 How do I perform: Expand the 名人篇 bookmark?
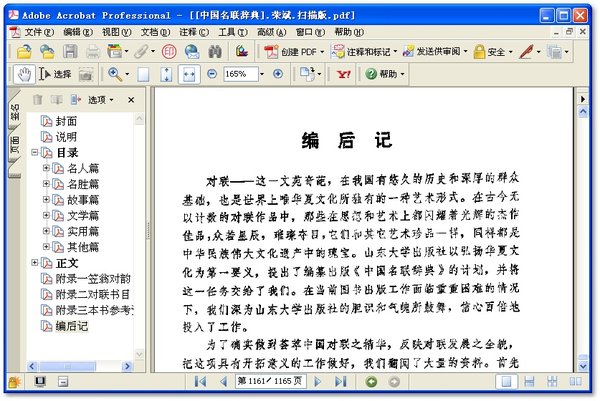click(x=46, y=168)
